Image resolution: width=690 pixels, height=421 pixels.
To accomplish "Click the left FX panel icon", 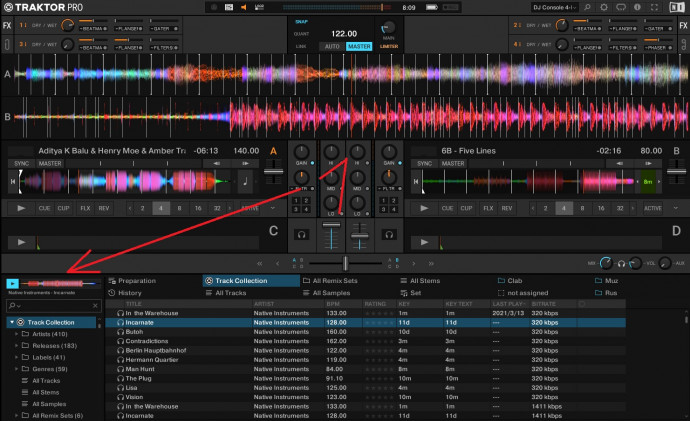I will click(x=7, y=25).
